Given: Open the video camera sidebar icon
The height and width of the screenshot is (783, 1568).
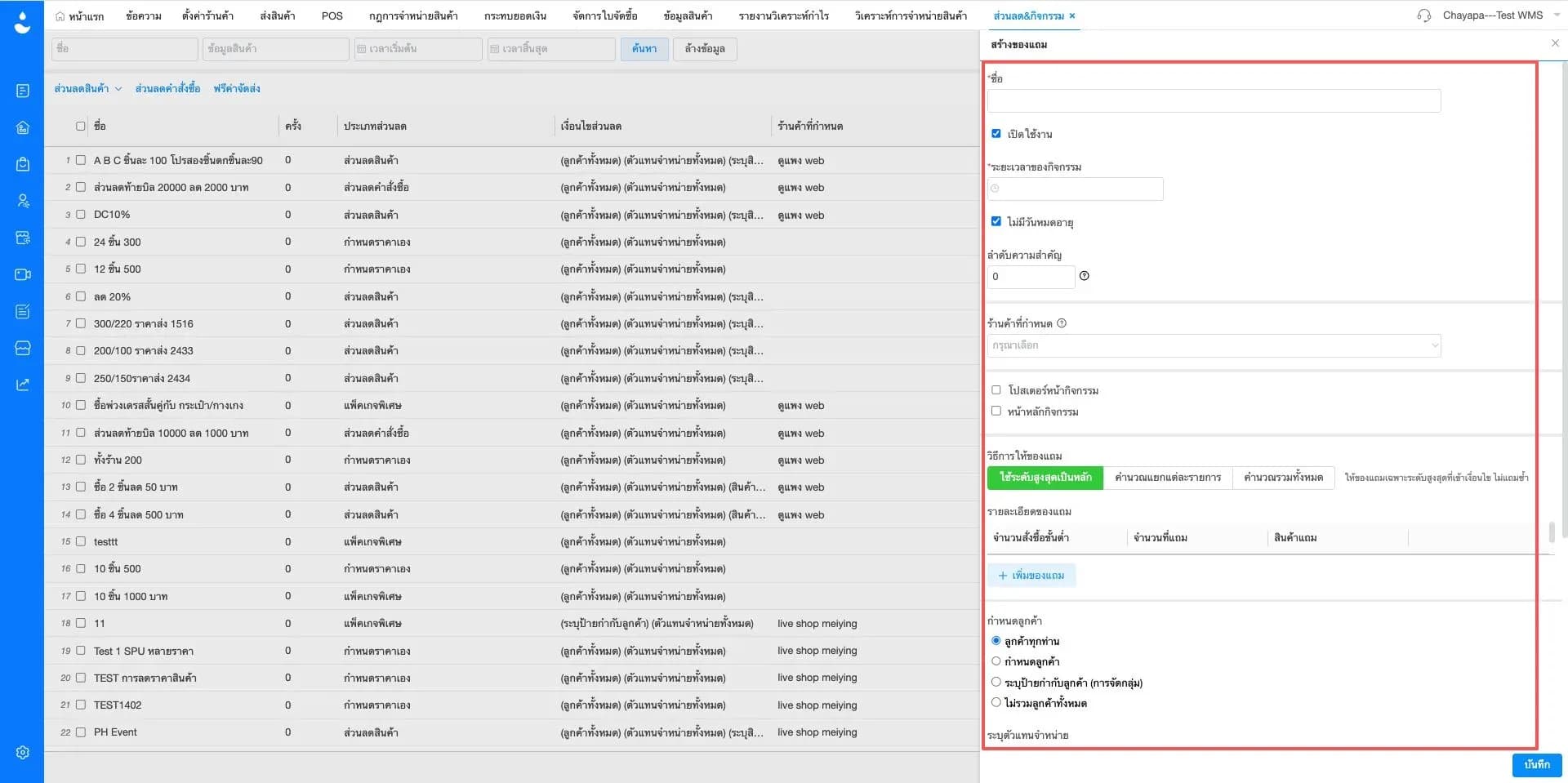Looking at the screenshot, I should click(23, 274).
